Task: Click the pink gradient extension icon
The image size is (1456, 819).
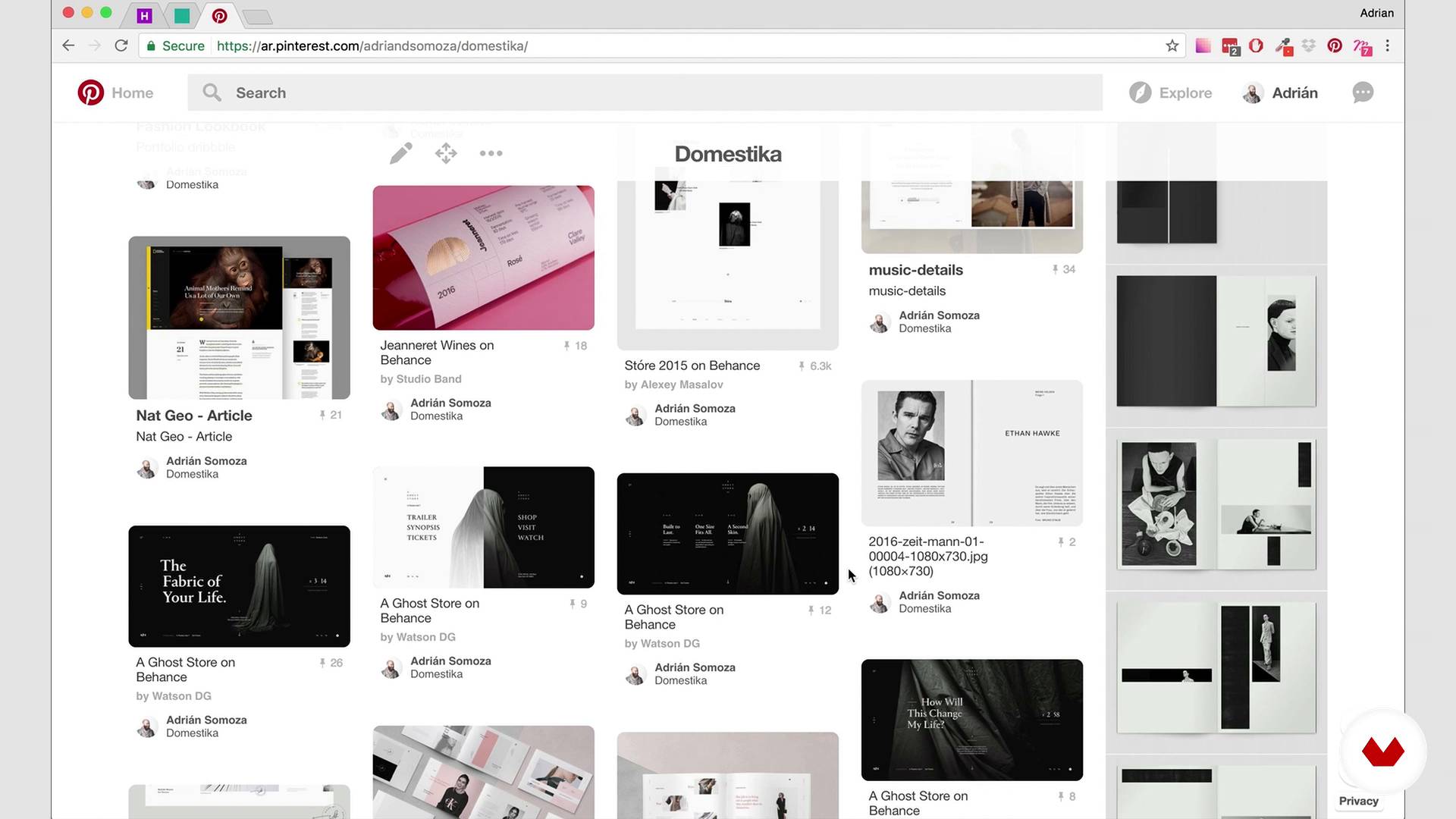Action: pos(1203,45)
